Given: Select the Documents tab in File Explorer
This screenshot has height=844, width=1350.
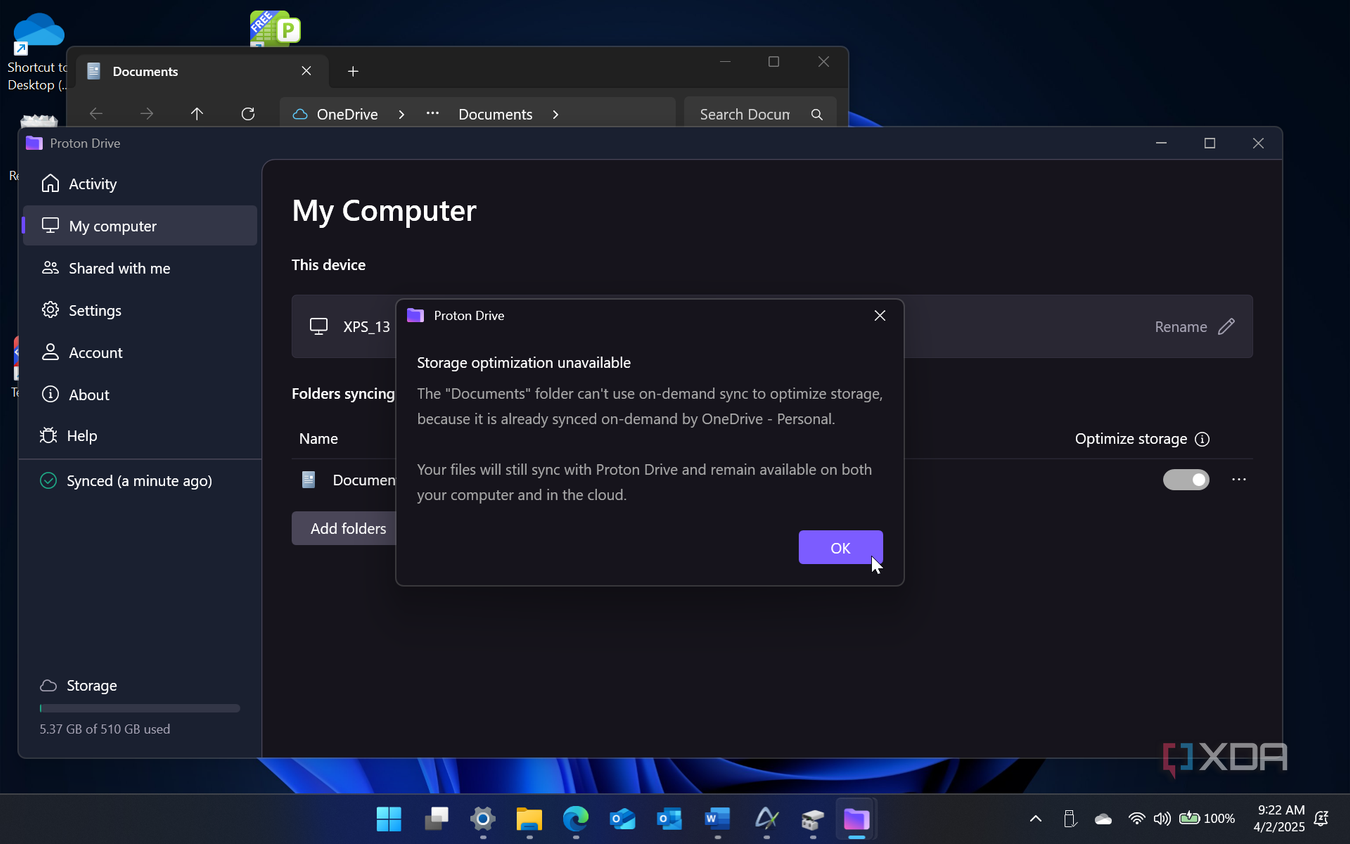Looking at the screenshot, I should (x=200, y=71).
